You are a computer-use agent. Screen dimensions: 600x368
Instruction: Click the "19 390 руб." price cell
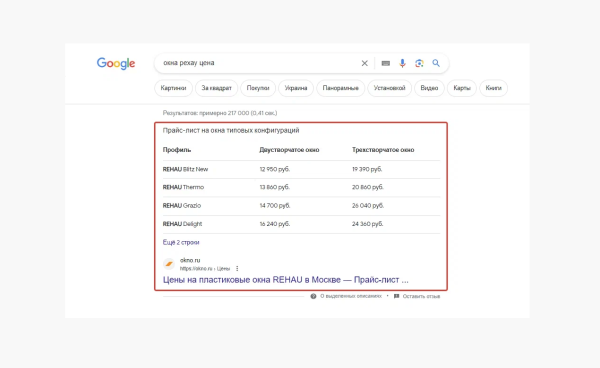(367, 169)
